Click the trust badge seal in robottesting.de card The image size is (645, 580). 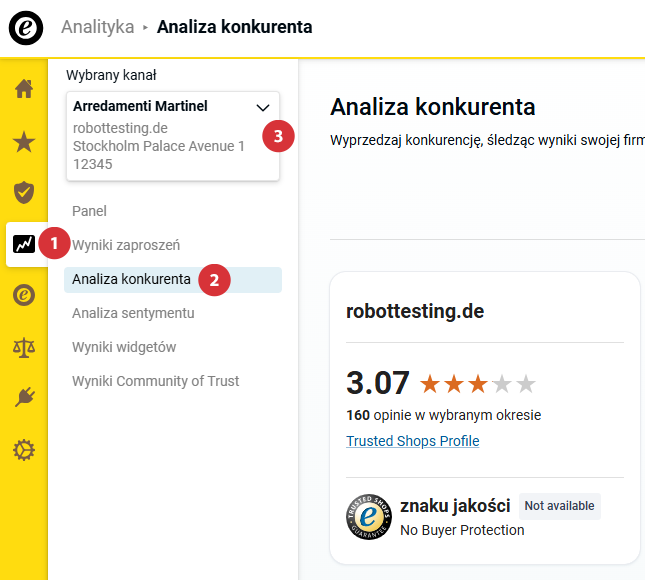[367, 518]
